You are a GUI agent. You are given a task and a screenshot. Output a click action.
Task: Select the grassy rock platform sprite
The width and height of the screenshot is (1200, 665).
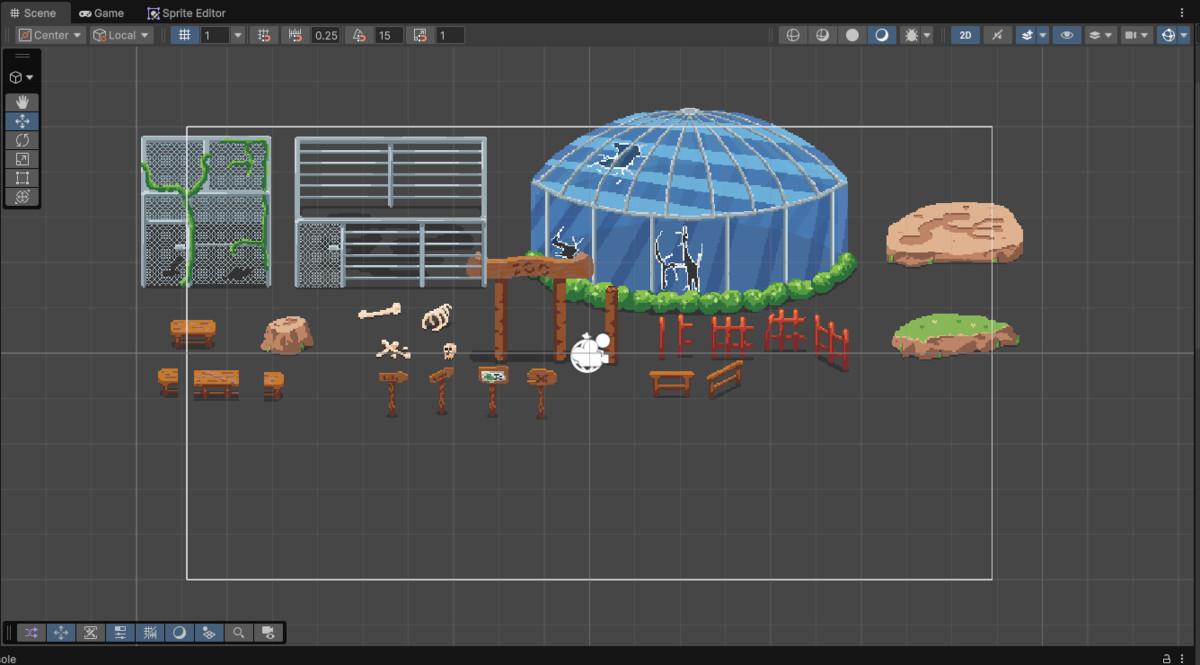pyautogui.click(x=956, y=336)
